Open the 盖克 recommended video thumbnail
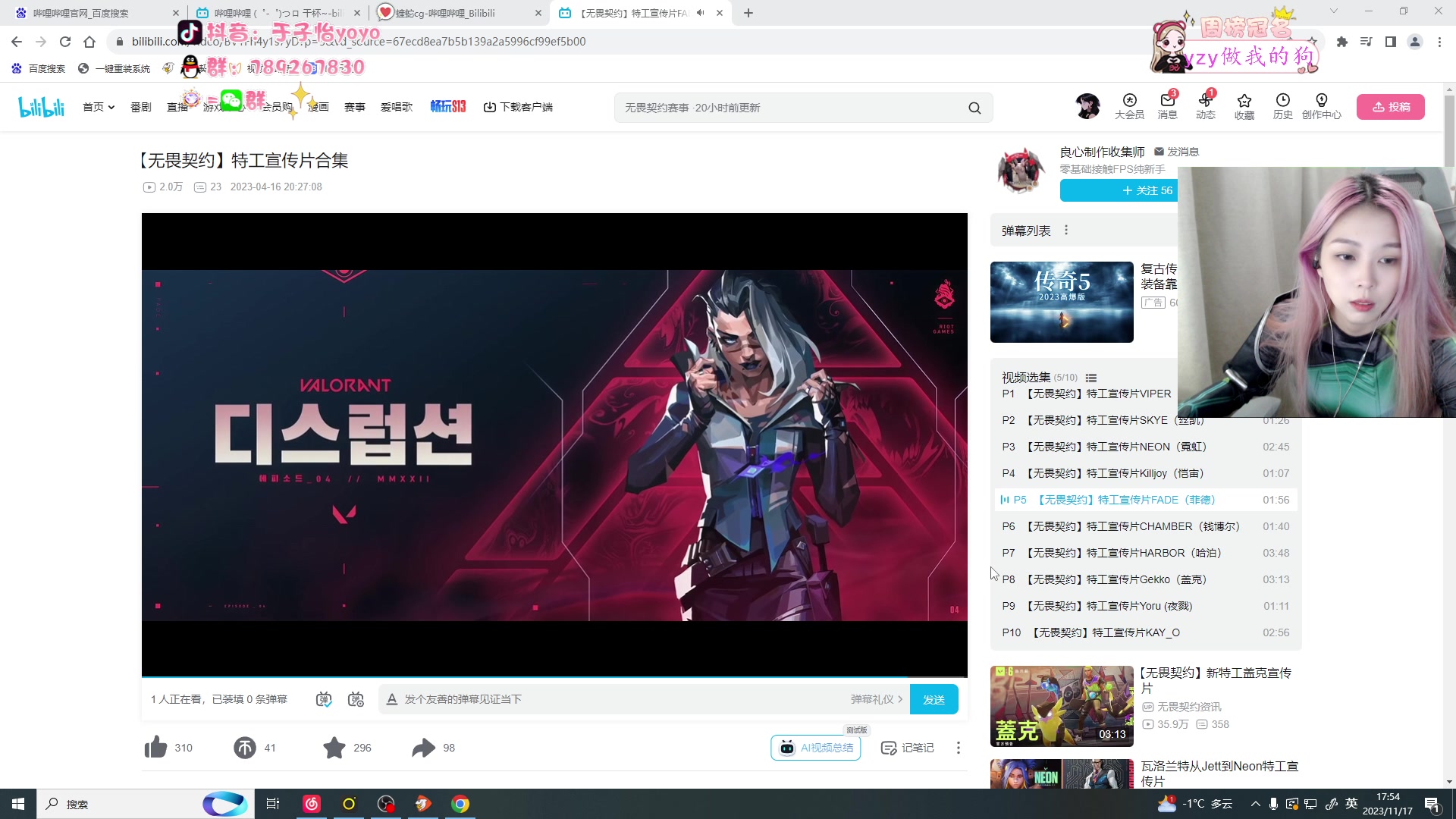The height and width of the screenshot is (819, 1456). 1062,706
